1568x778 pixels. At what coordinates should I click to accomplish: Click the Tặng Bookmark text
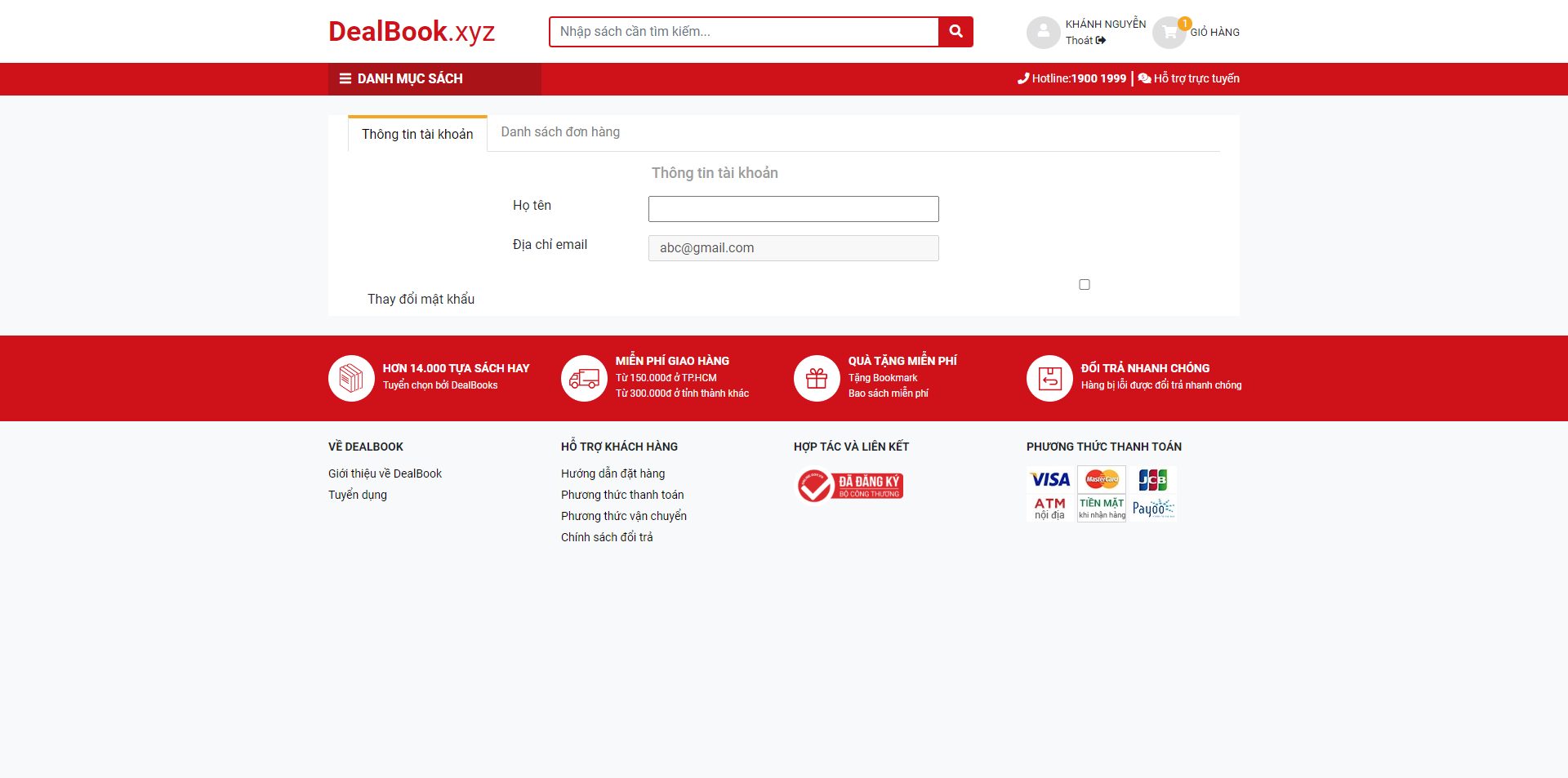(x=883, y=378)
